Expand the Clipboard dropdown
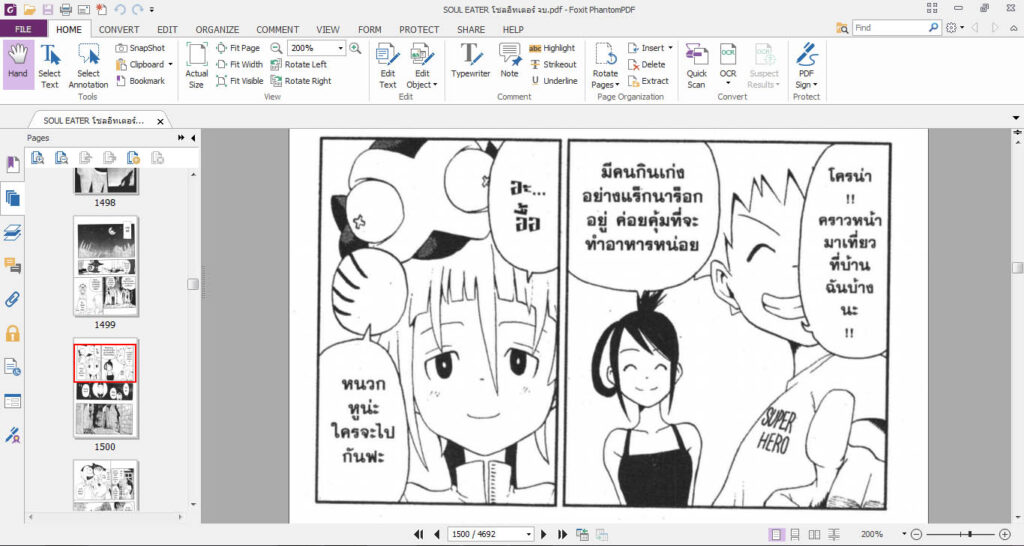 [170, 65]
